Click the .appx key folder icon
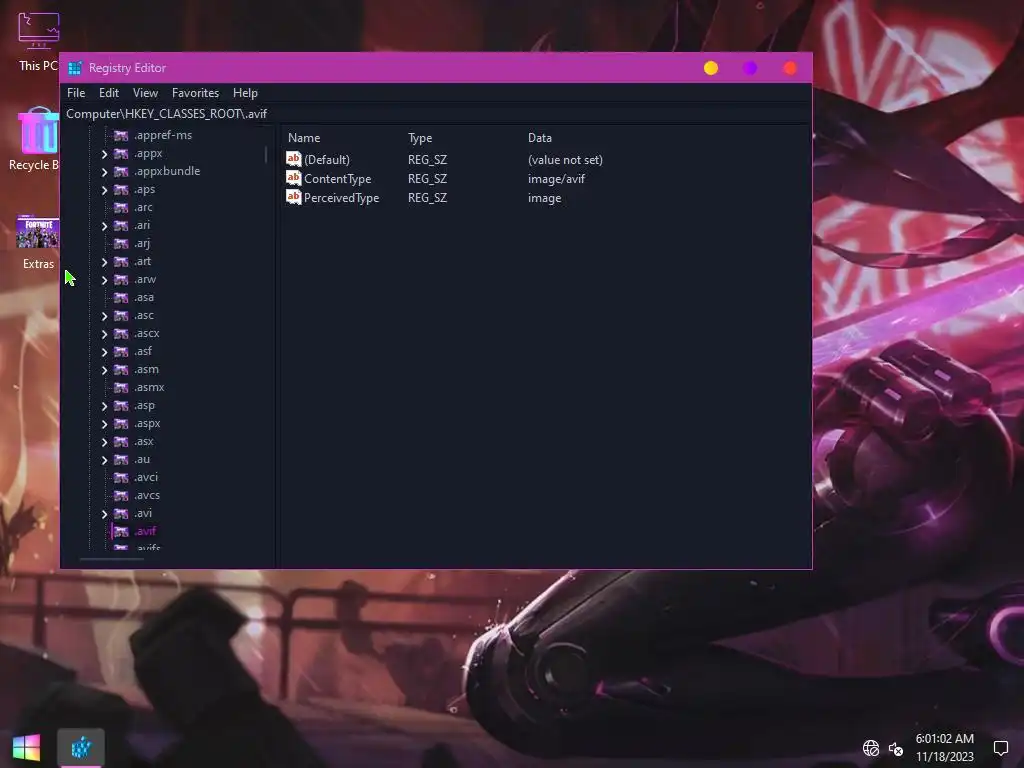 tap(121, 154)
